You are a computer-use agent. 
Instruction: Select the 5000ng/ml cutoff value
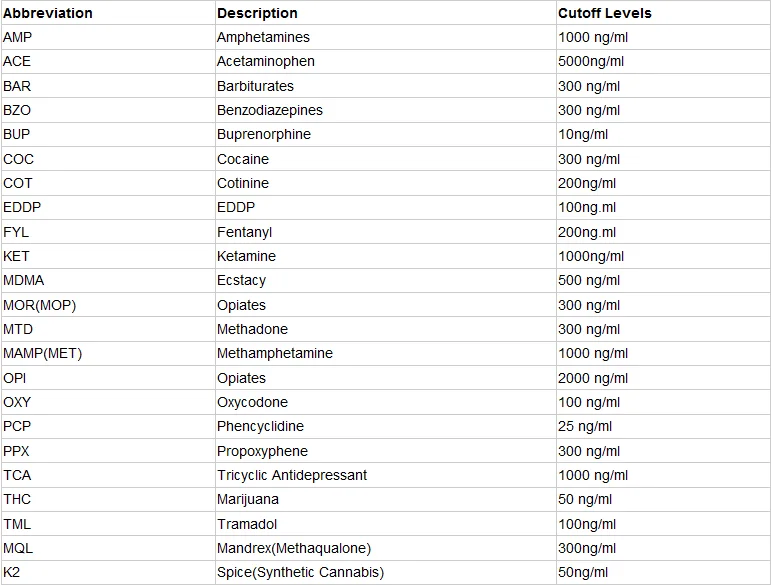tap(590, 61)
